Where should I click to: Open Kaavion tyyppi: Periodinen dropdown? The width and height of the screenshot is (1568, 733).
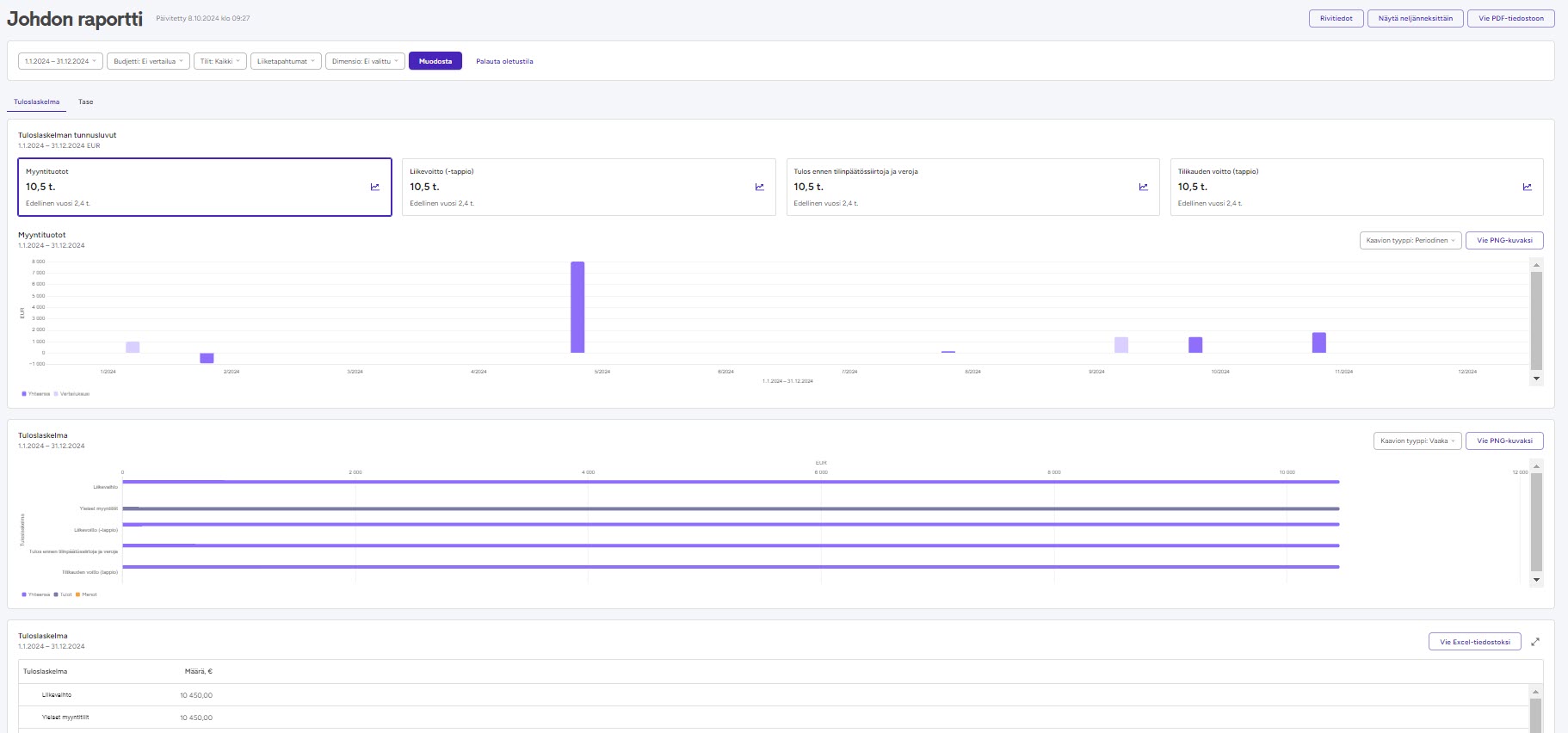click(1411, 240)
